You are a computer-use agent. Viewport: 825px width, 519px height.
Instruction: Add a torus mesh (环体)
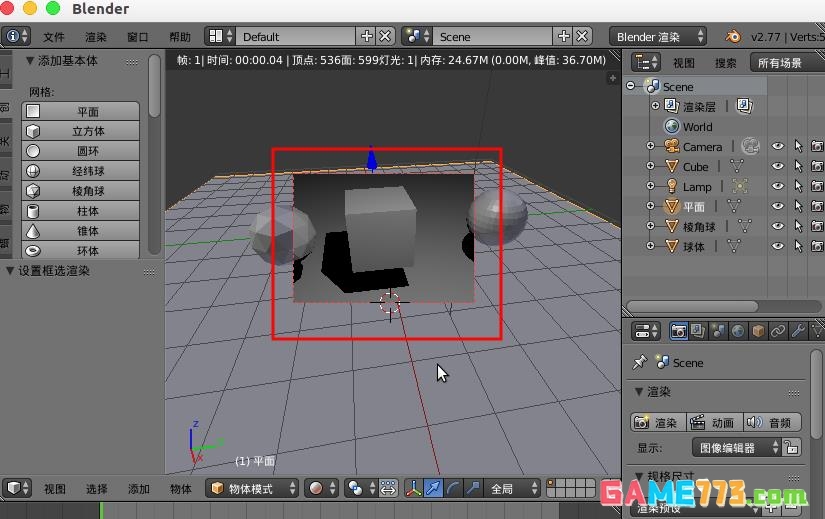click(x=81, y=250)
